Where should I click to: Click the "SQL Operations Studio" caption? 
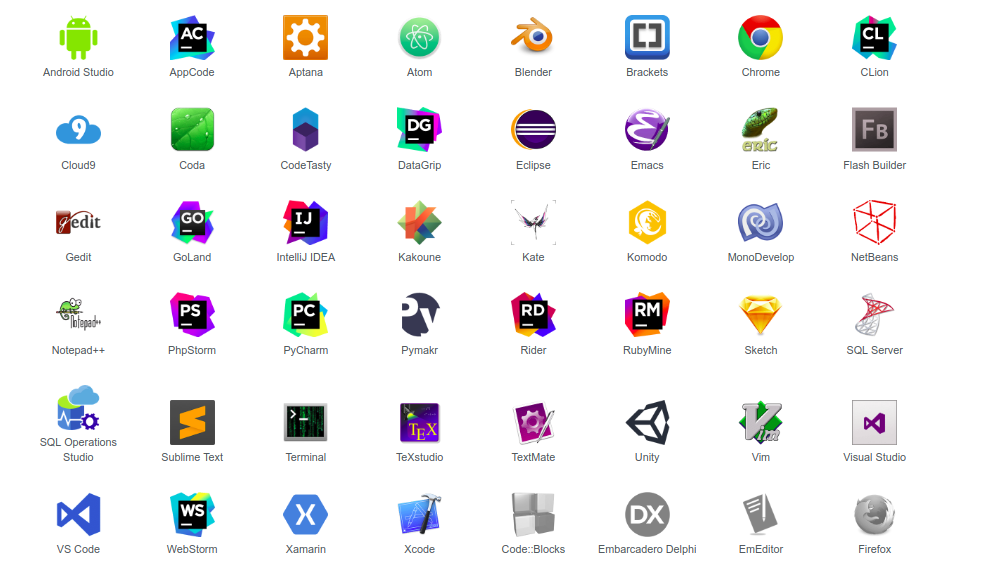[78, 450]
